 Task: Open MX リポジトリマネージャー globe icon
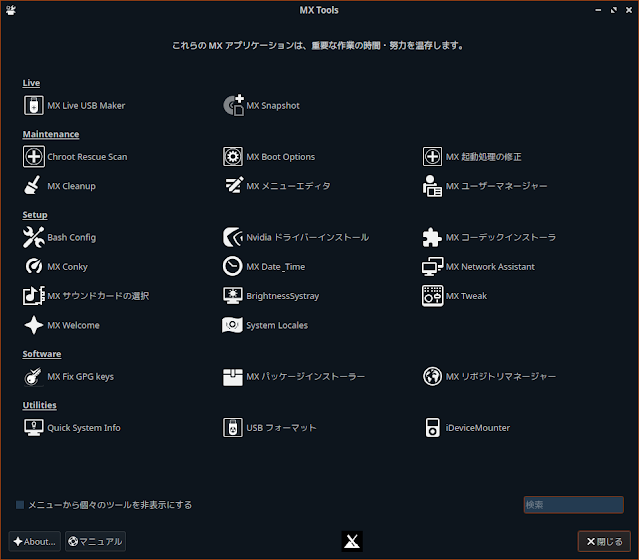click(x=432, y=376)
